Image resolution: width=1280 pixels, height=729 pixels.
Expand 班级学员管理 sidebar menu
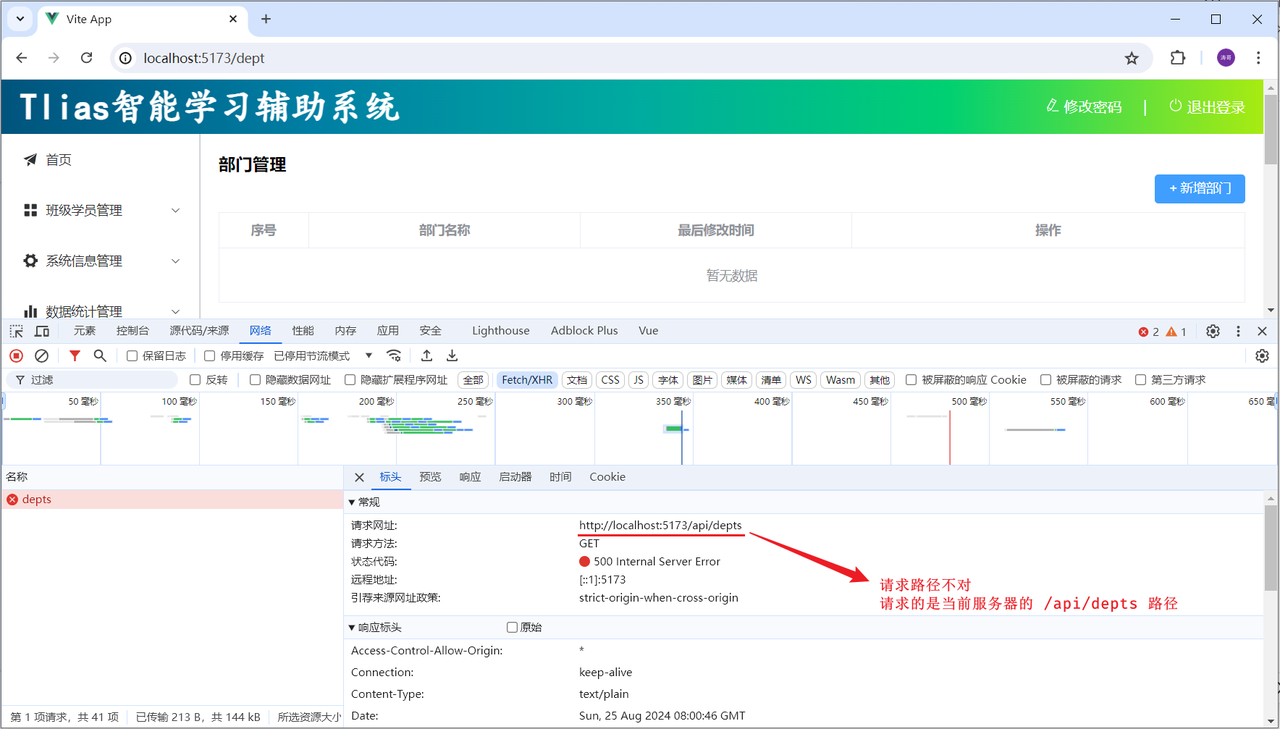click(x=100, y=210)
